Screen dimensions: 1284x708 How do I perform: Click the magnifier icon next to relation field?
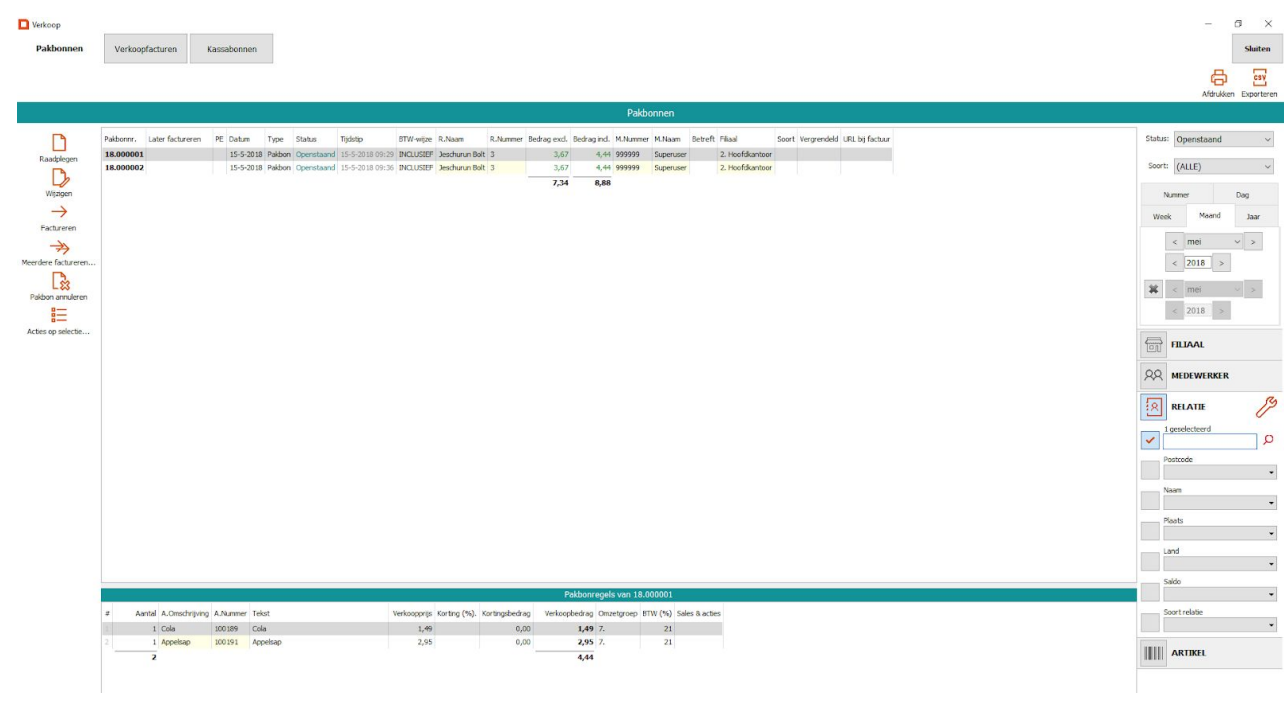[x=1269, y=440]
